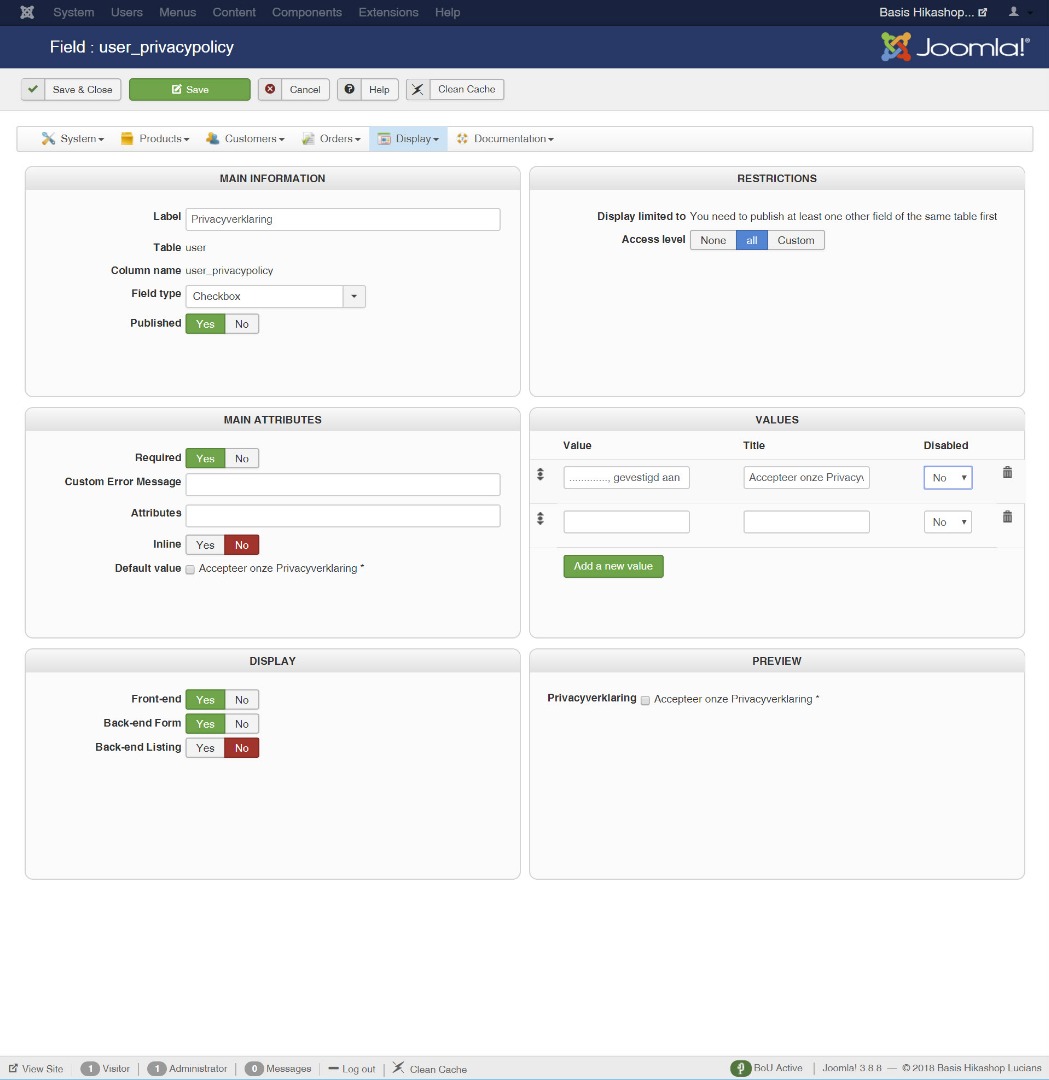Set Back-end Listing to Yes
1049x1080 pixels.
[205, 748]
